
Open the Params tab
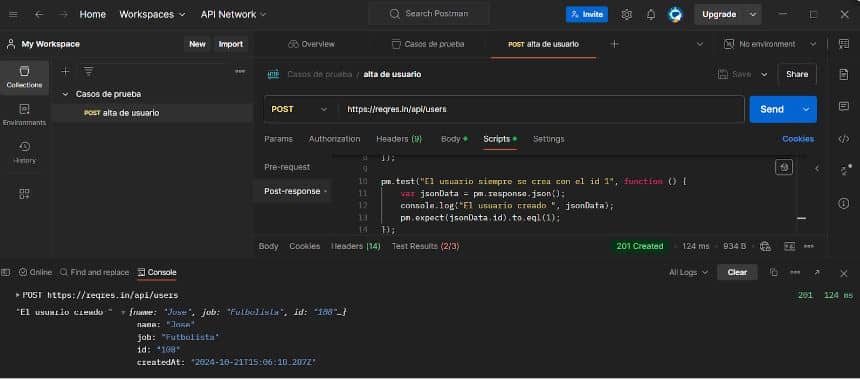[x=278, y=139]
